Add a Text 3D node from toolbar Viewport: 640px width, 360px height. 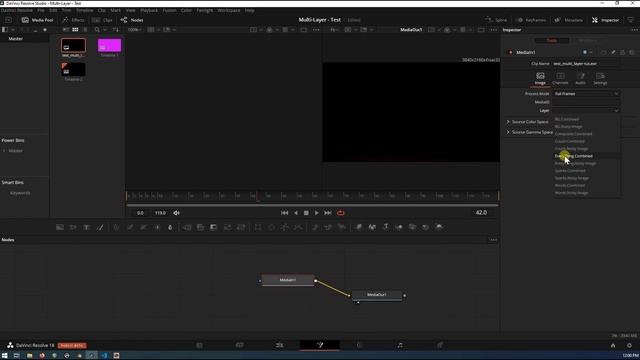click(x=385, y=227)
